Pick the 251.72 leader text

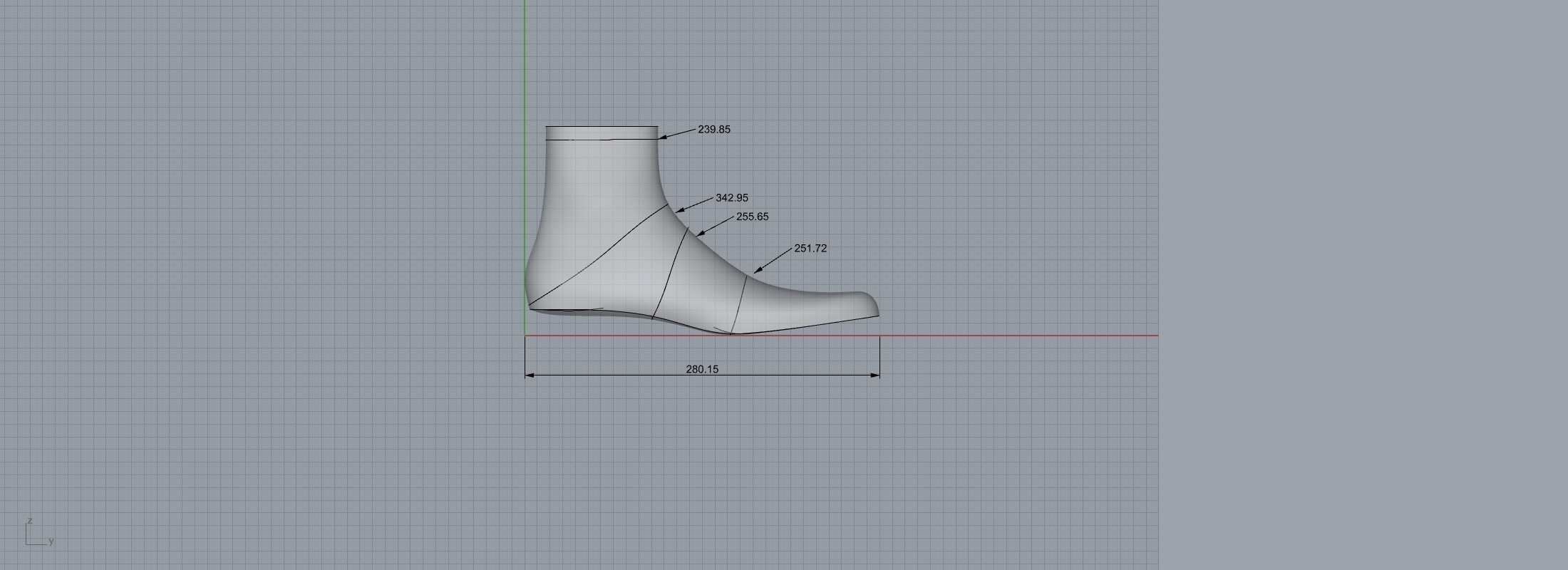(810, 249)
